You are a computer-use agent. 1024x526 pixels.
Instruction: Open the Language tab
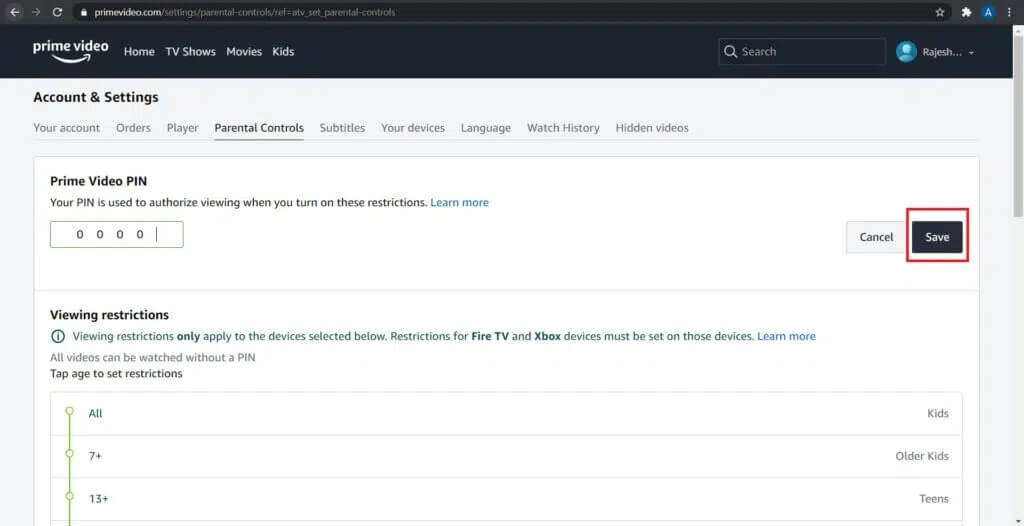(486, 128)
